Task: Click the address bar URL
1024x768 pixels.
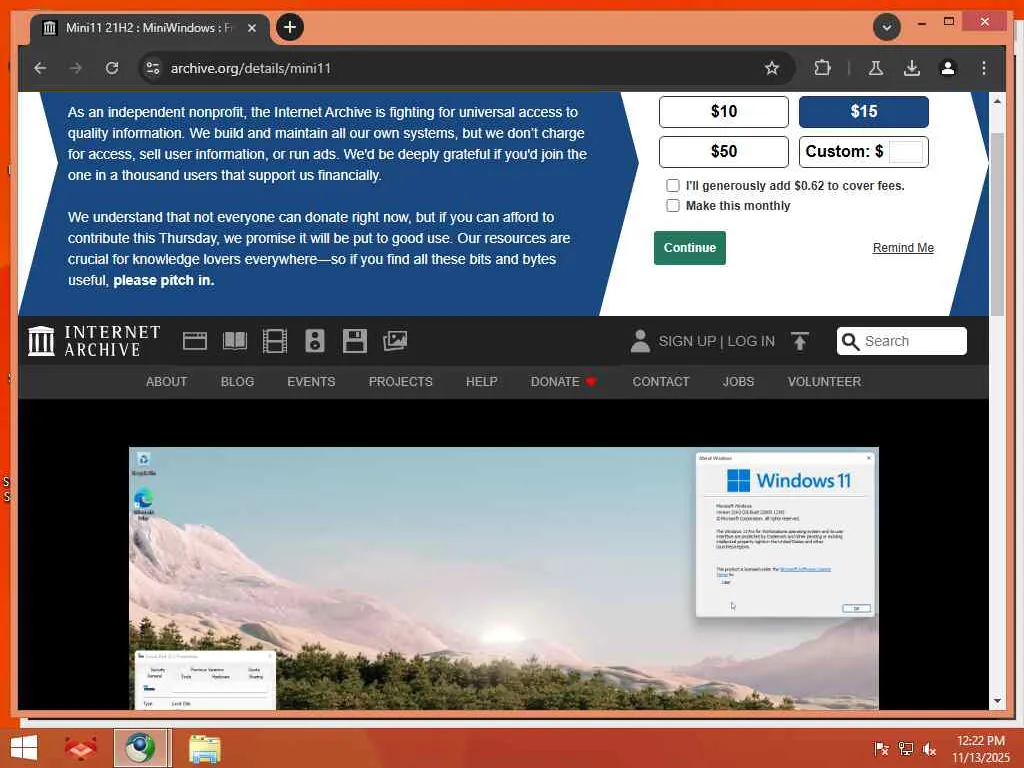Action: click(x=251, y=68)
